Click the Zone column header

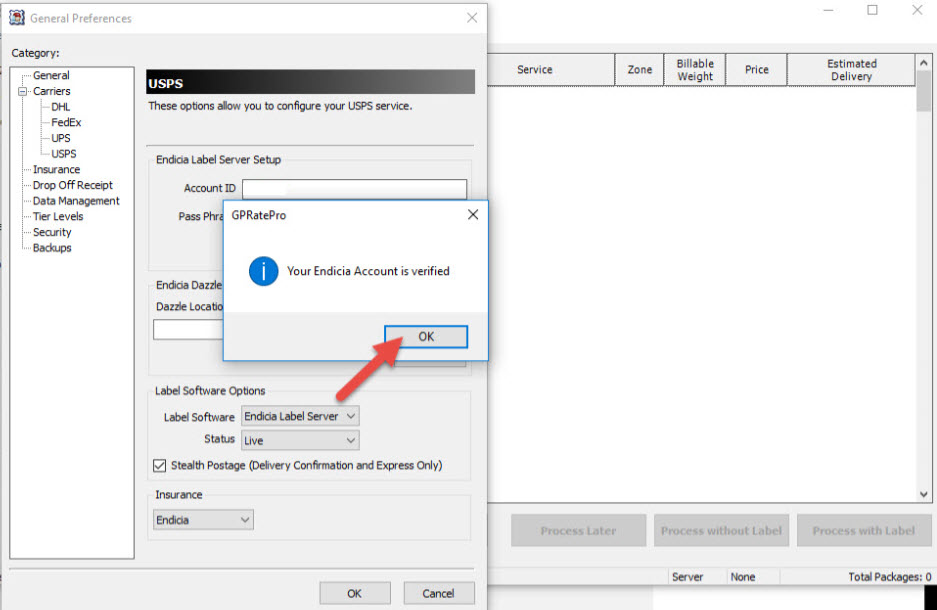click(x=639, y=70)
